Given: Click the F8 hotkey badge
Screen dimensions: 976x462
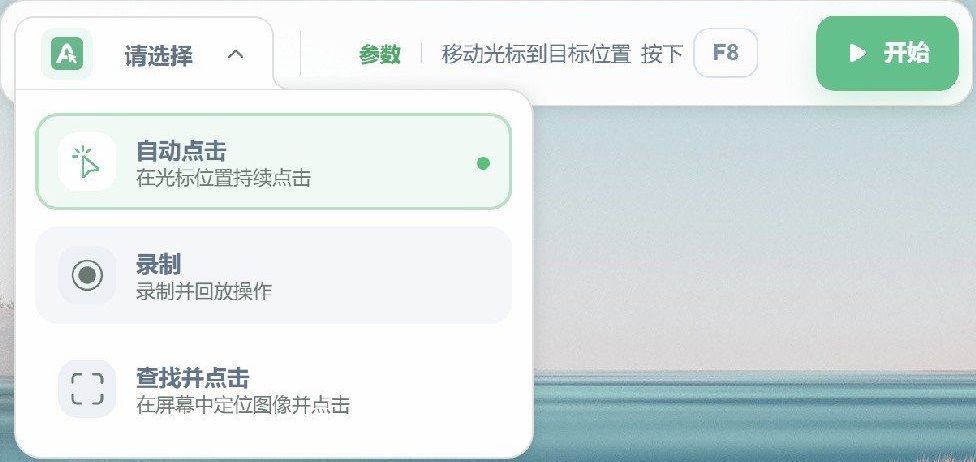Looking at the screenshot, I should pos(725,53).
